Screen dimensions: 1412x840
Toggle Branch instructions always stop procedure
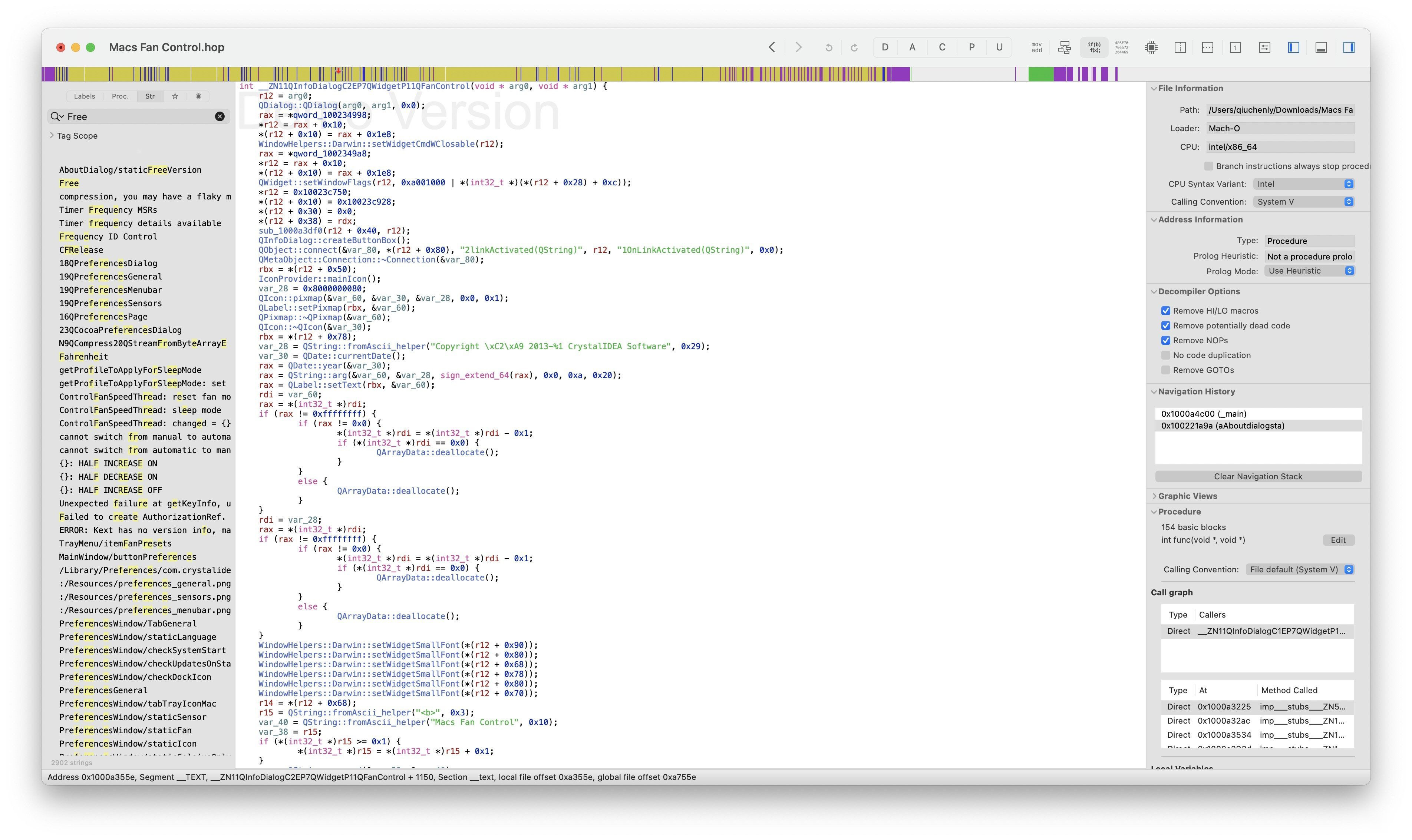click(x=1209, y=166)
